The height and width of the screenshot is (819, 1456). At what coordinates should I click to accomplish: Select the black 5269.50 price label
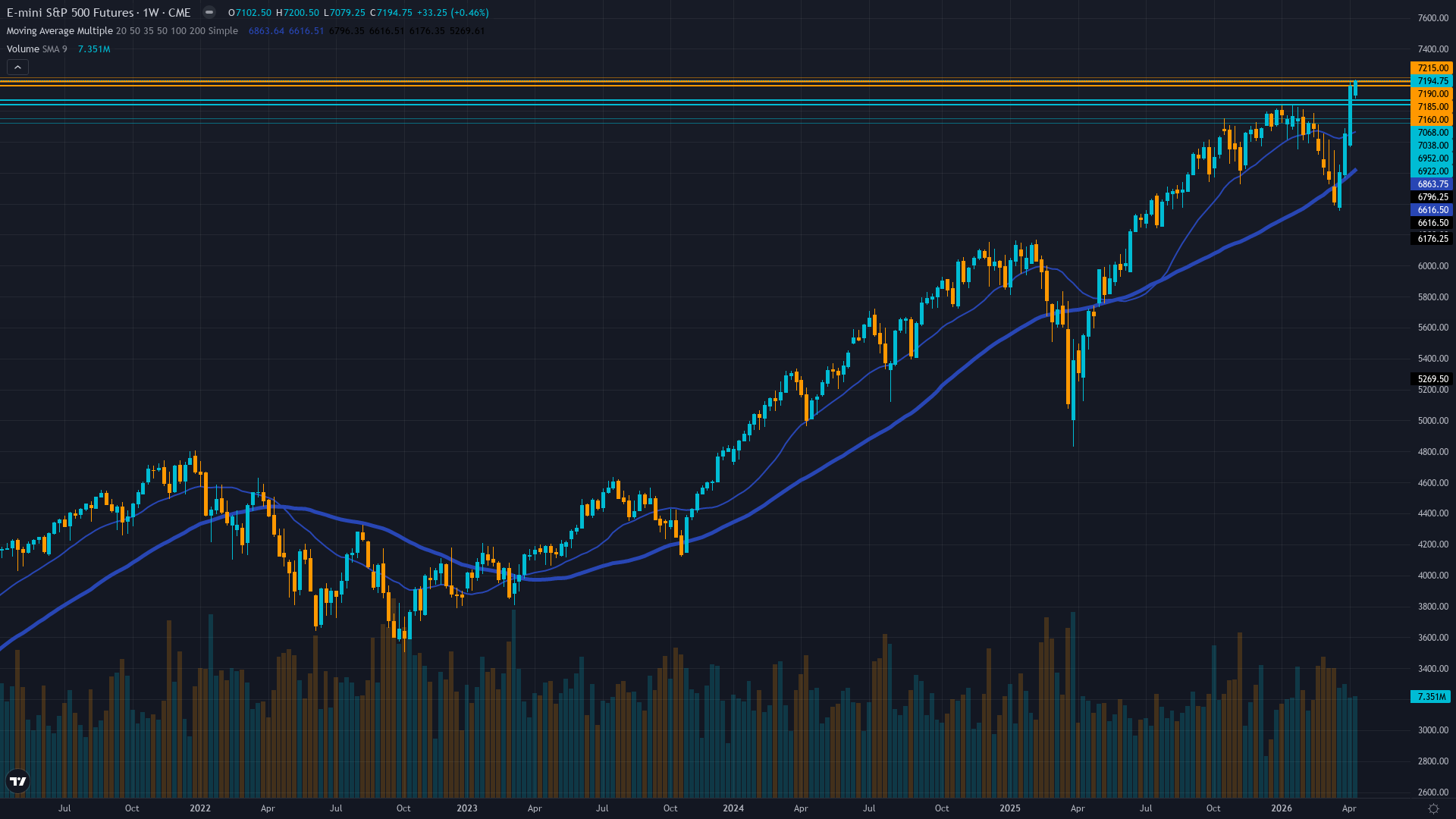point(1431,379)
